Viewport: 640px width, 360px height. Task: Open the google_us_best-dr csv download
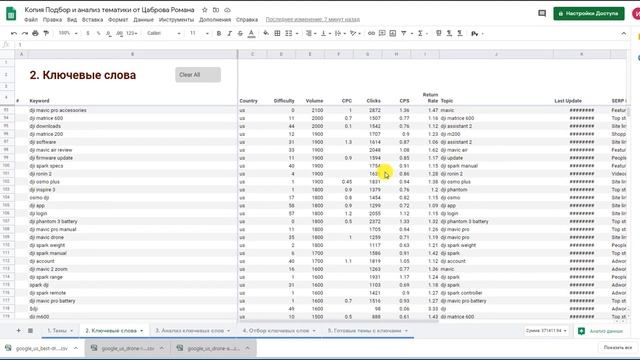click(42, 348)
